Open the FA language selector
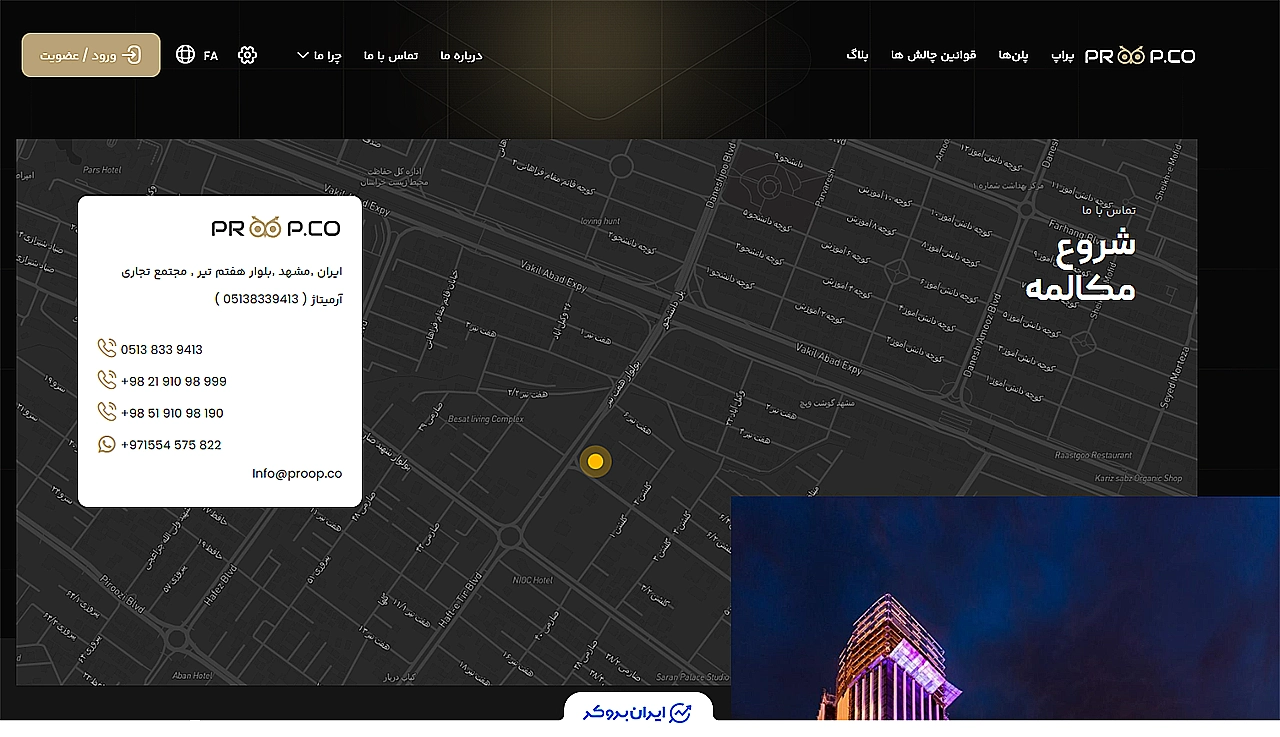The height and width of the screenshot is (737, 1280). click(x=210, y=55)
